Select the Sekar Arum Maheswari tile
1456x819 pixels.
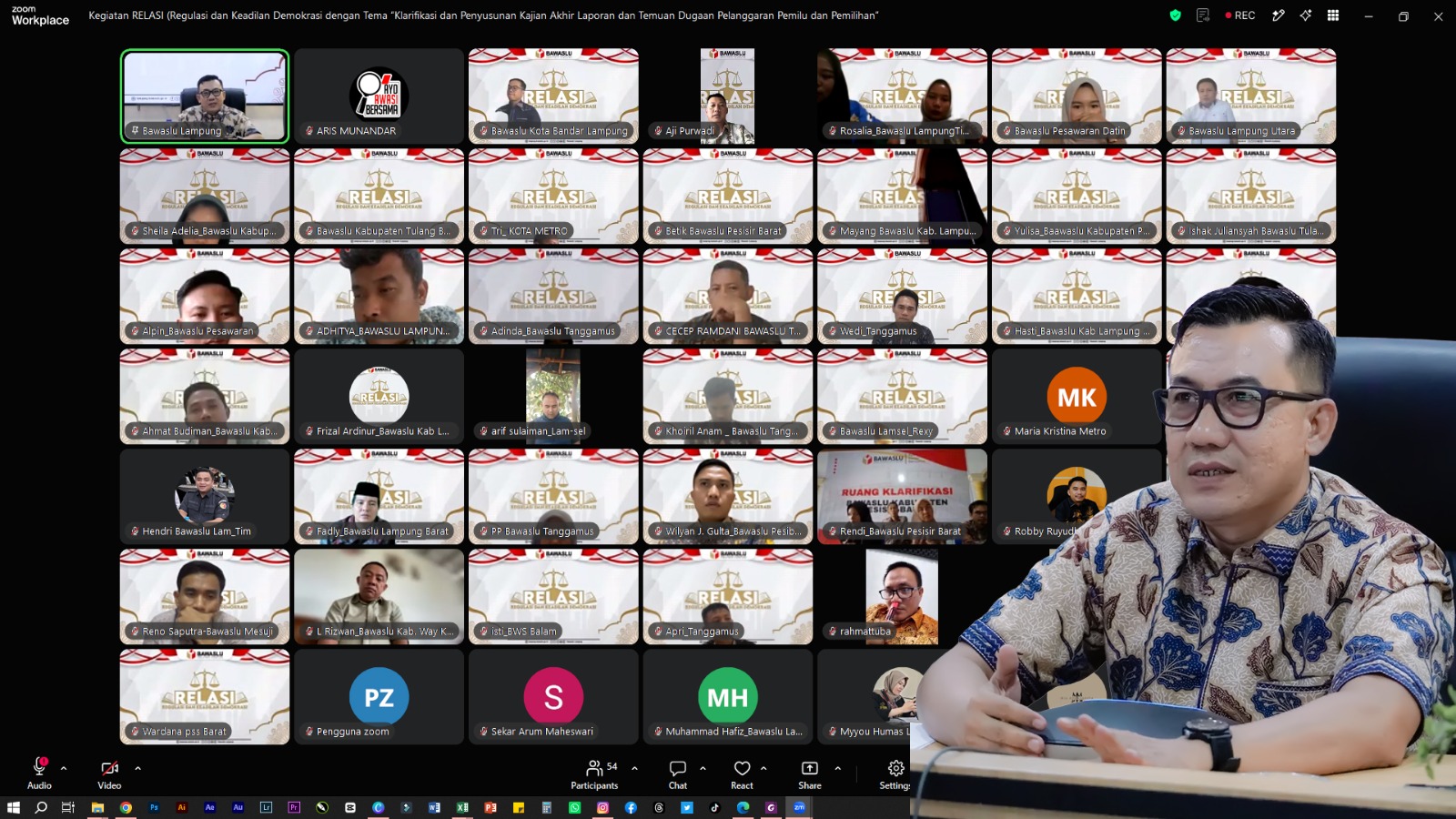click(553, 697)
